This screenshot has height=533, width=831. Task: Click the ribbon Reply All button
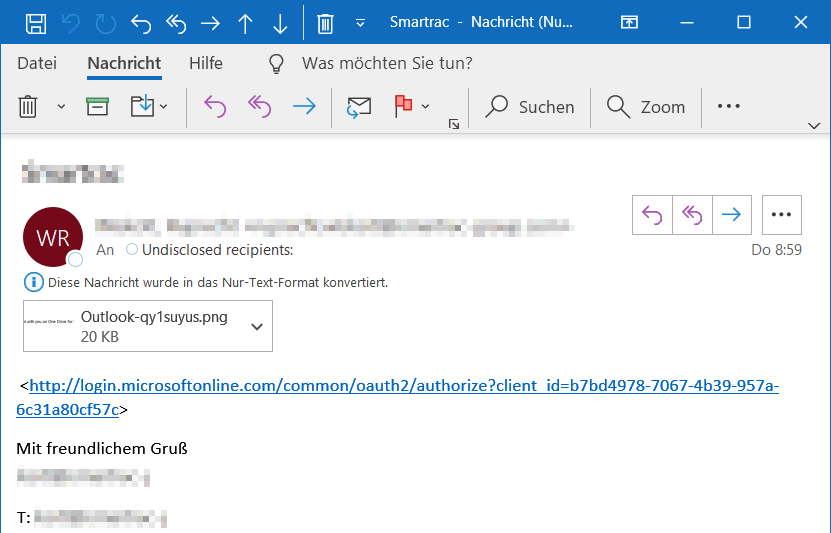pyautogui.click(x=259, y=106)
